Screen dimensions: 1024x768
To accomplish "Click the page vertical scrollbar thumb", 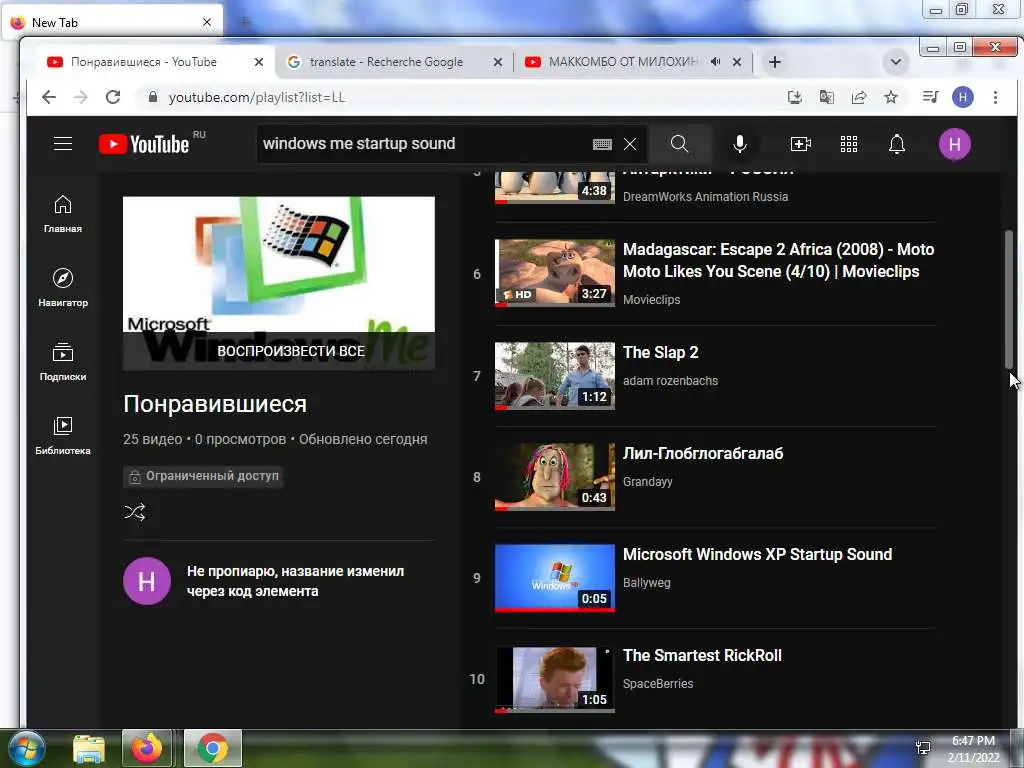I will pyautogui.click(x=1008, y=299).
